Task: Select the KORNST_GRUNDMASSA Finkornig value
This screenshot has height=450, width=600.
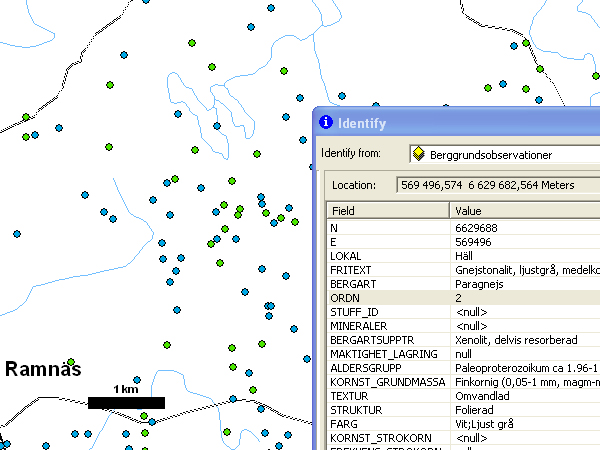Action: [x=527, y=382]
